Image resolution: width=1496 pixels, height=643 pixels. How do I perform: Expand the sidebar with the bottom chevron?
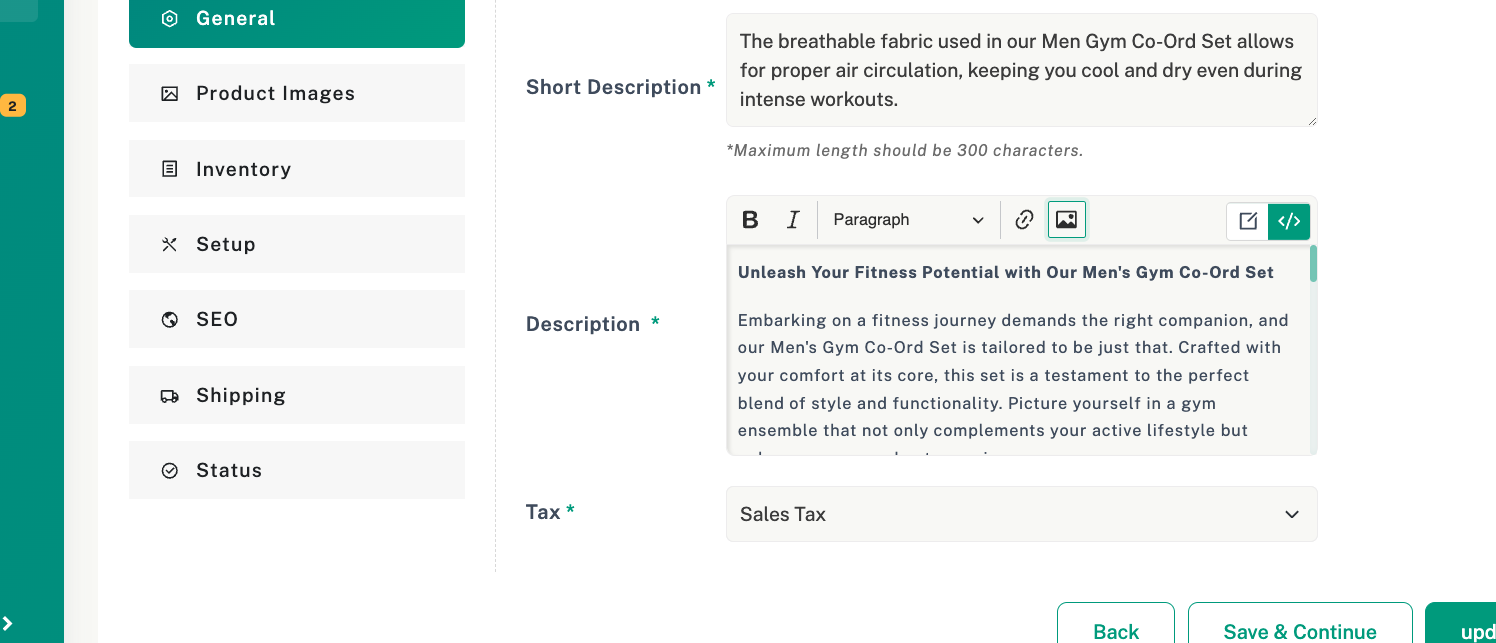click(8, 623)
